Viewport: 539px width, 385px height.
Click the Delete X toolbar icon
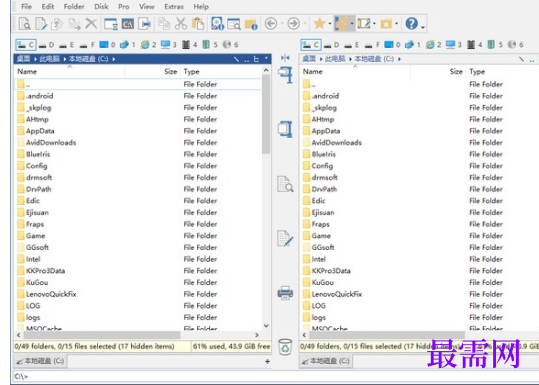pos(91,24)
